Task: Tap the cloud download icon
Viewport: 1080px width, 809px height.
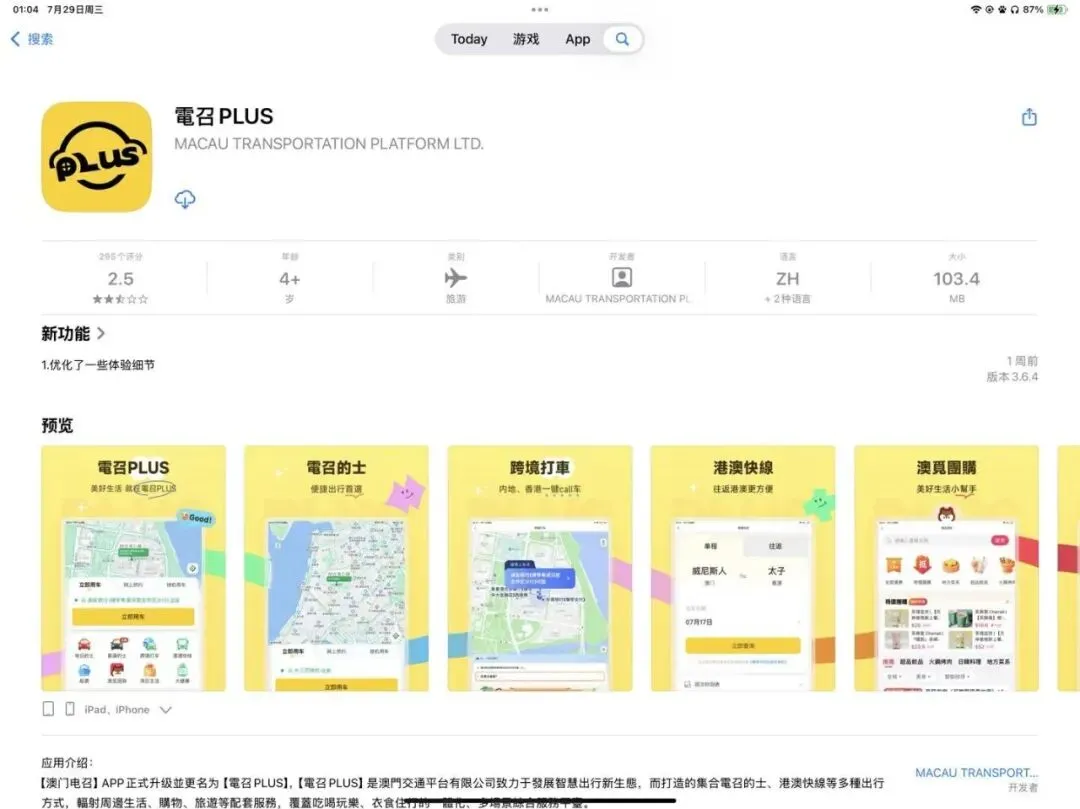Action: click(x=185, y=199)
